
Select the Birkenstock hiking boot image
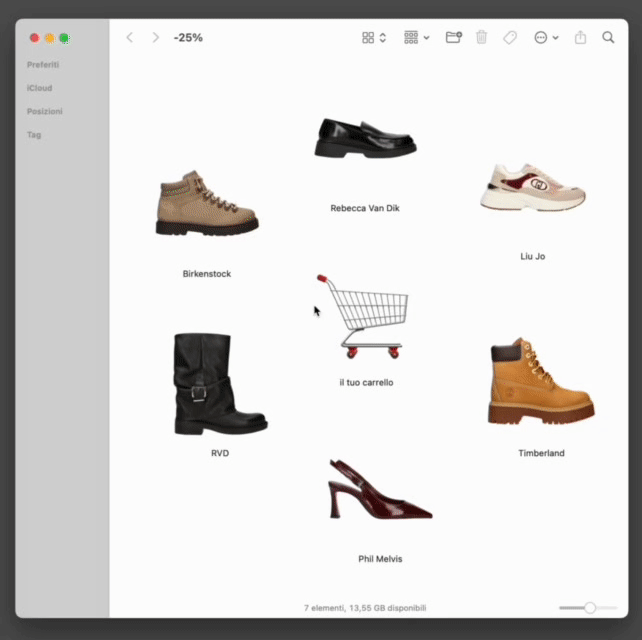tap(207, 204)
